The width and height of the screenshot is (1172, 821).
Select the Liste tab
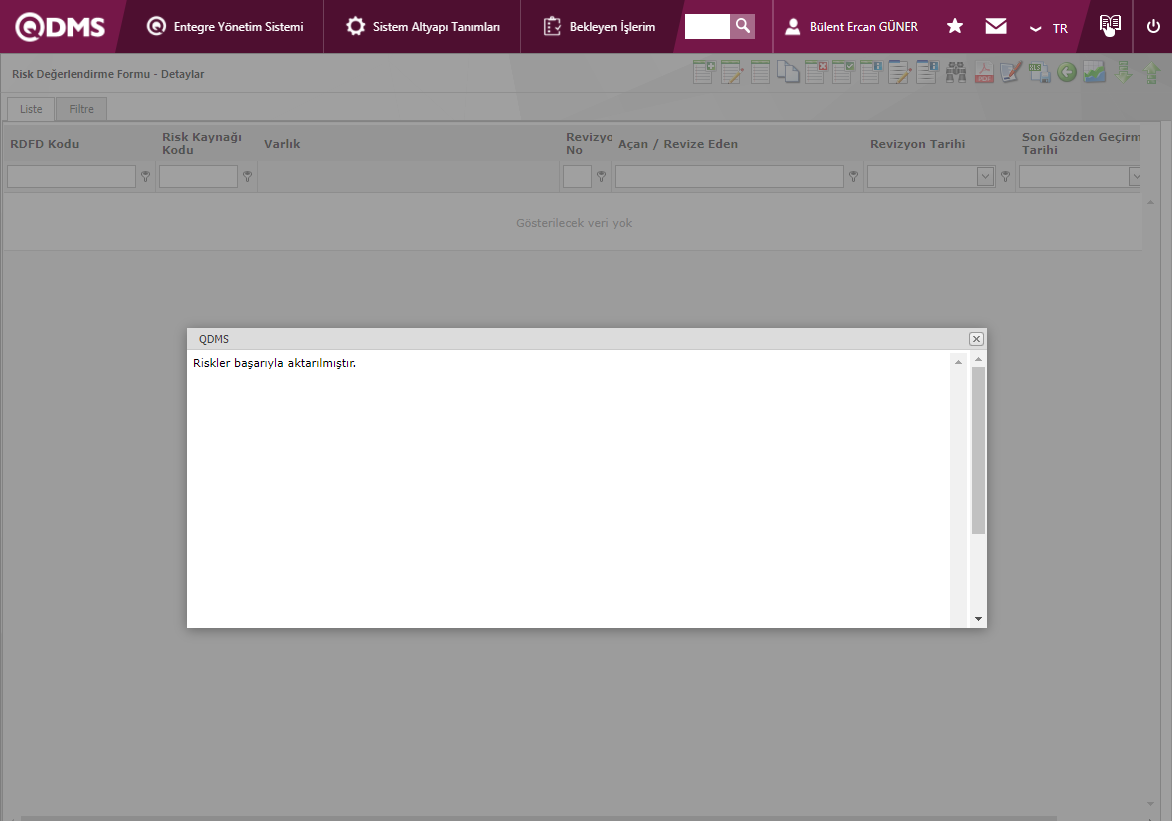click(31, 109)
